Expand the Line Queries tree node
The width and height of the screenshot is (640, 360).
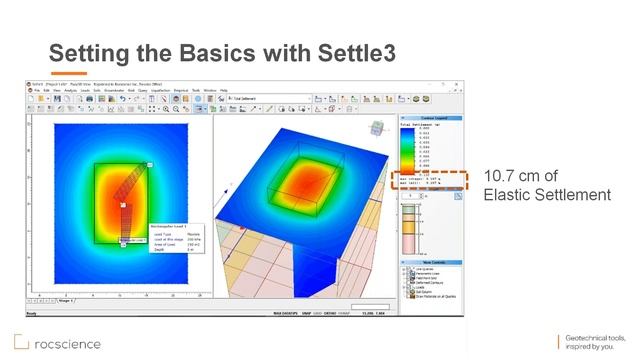click(404, 269)
